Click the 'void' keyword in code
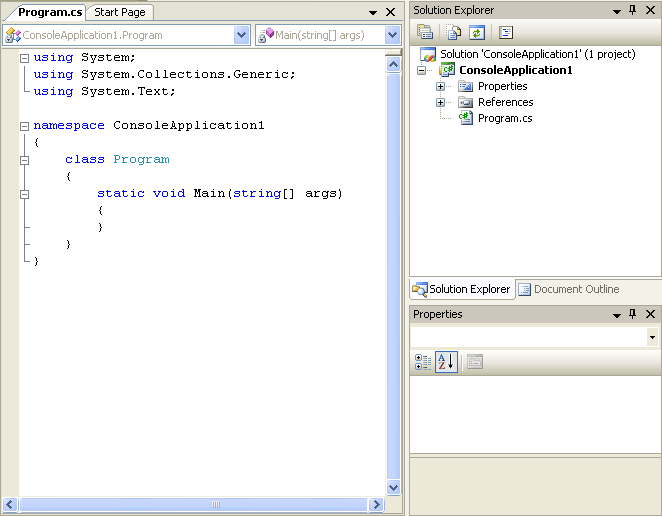 pos(169,193)
